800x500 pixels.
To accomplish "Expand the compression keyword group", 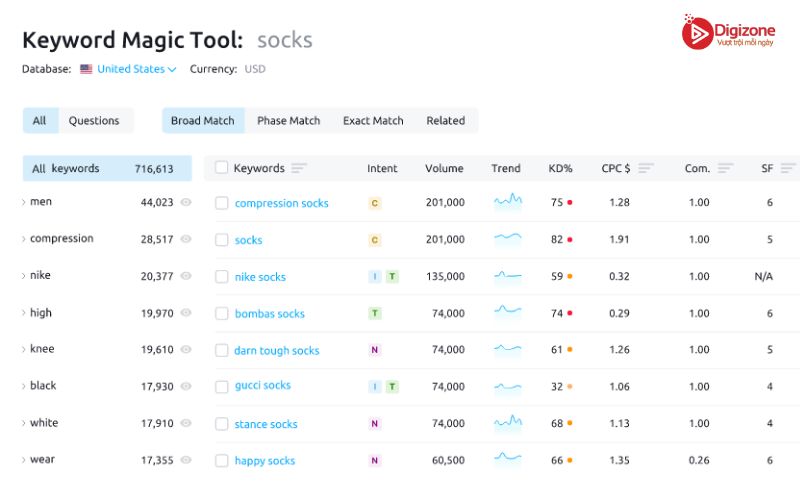I will click(x=23, y=239).
